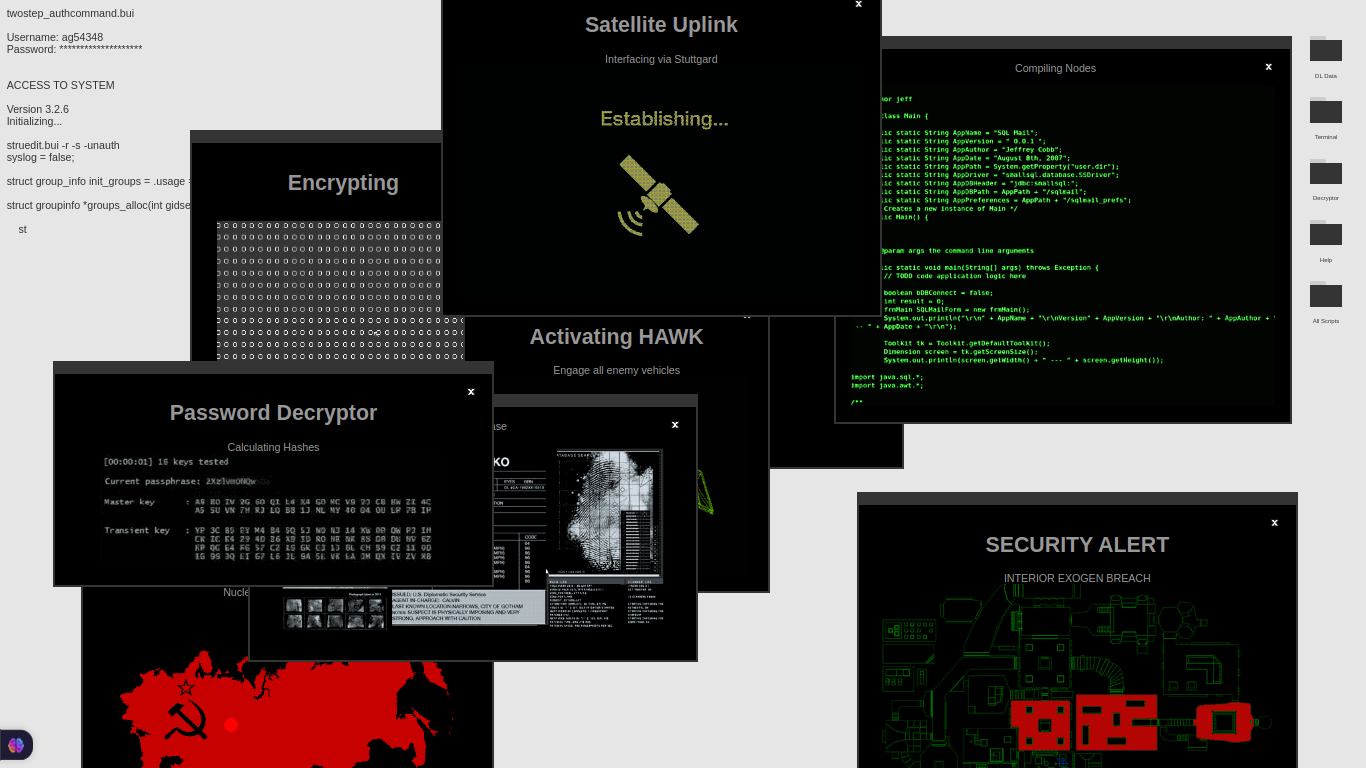Open the Terminal folder icon
Viewport: 1366px width, 768px height.
point(1325,111)
